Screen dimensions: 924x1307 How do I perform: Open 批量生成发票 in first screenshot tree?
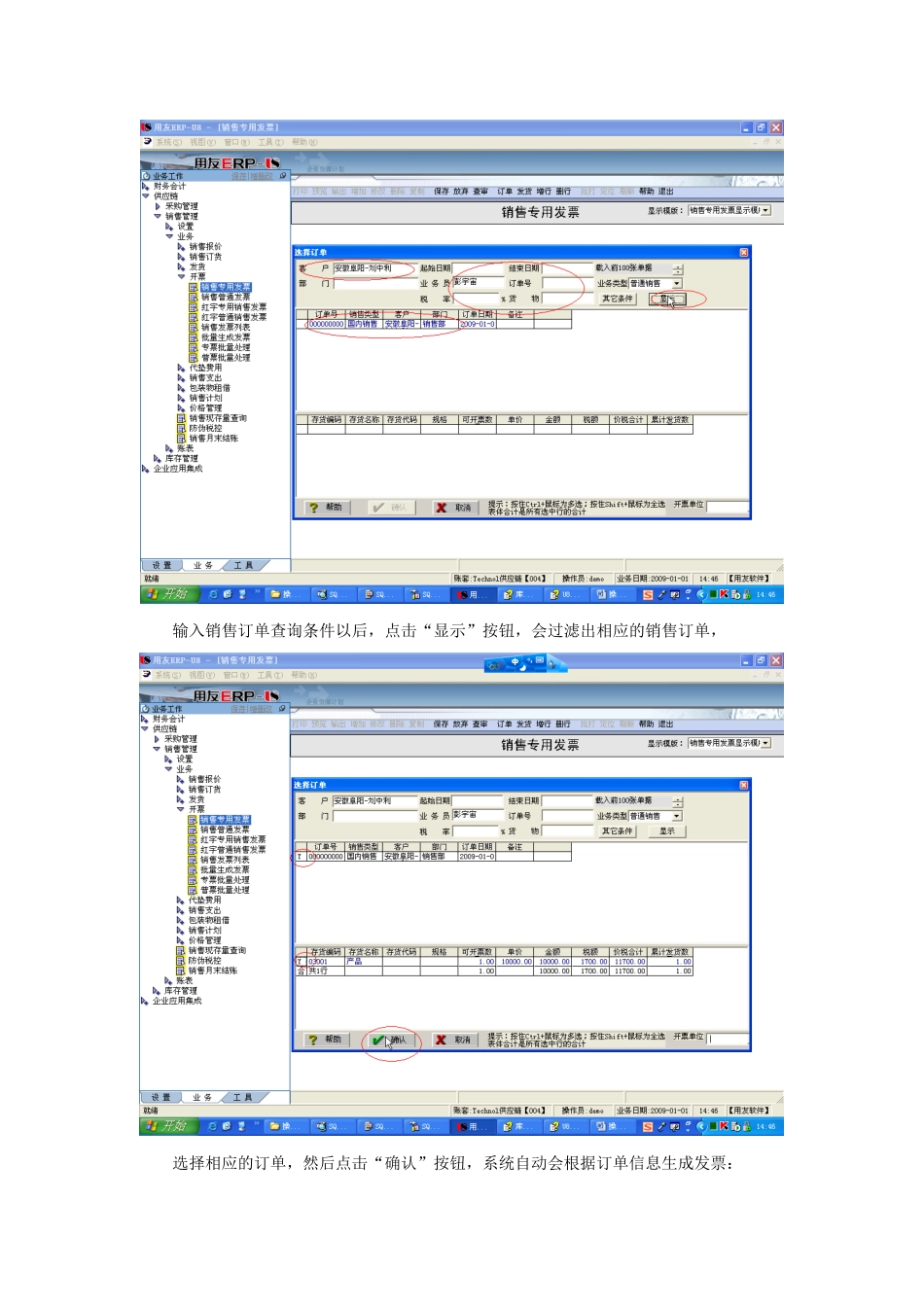click(x=226, y=337)
